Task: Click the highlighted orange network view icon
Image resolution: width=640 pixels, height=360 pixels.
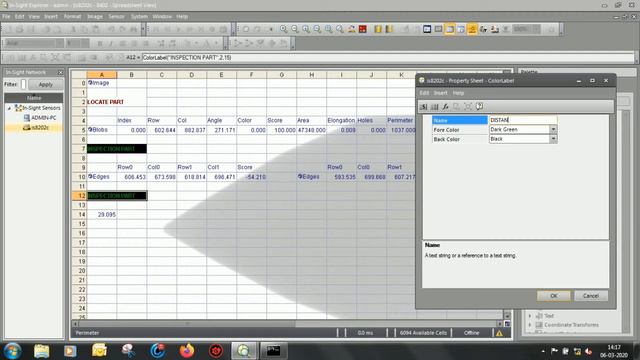Action: (472, 29)
